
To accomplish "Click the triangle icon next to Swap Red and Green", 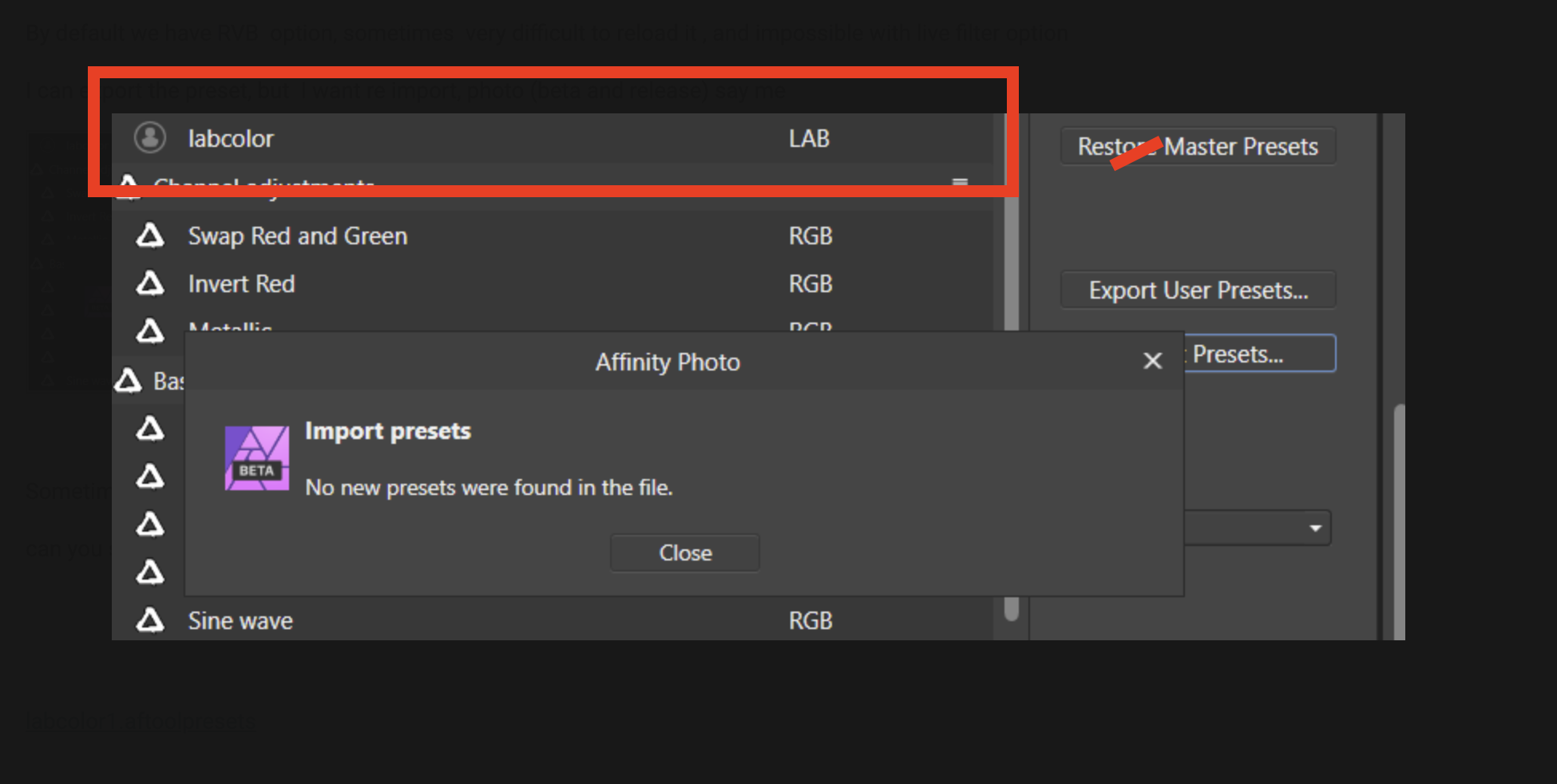I will point(149,236).
